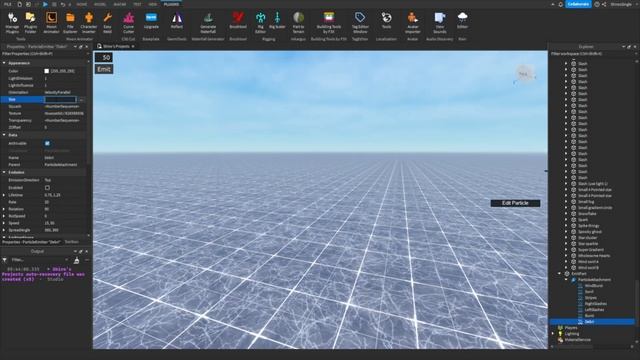Expand the Lifetime property
640x360 pixels.
coord(4,195)
